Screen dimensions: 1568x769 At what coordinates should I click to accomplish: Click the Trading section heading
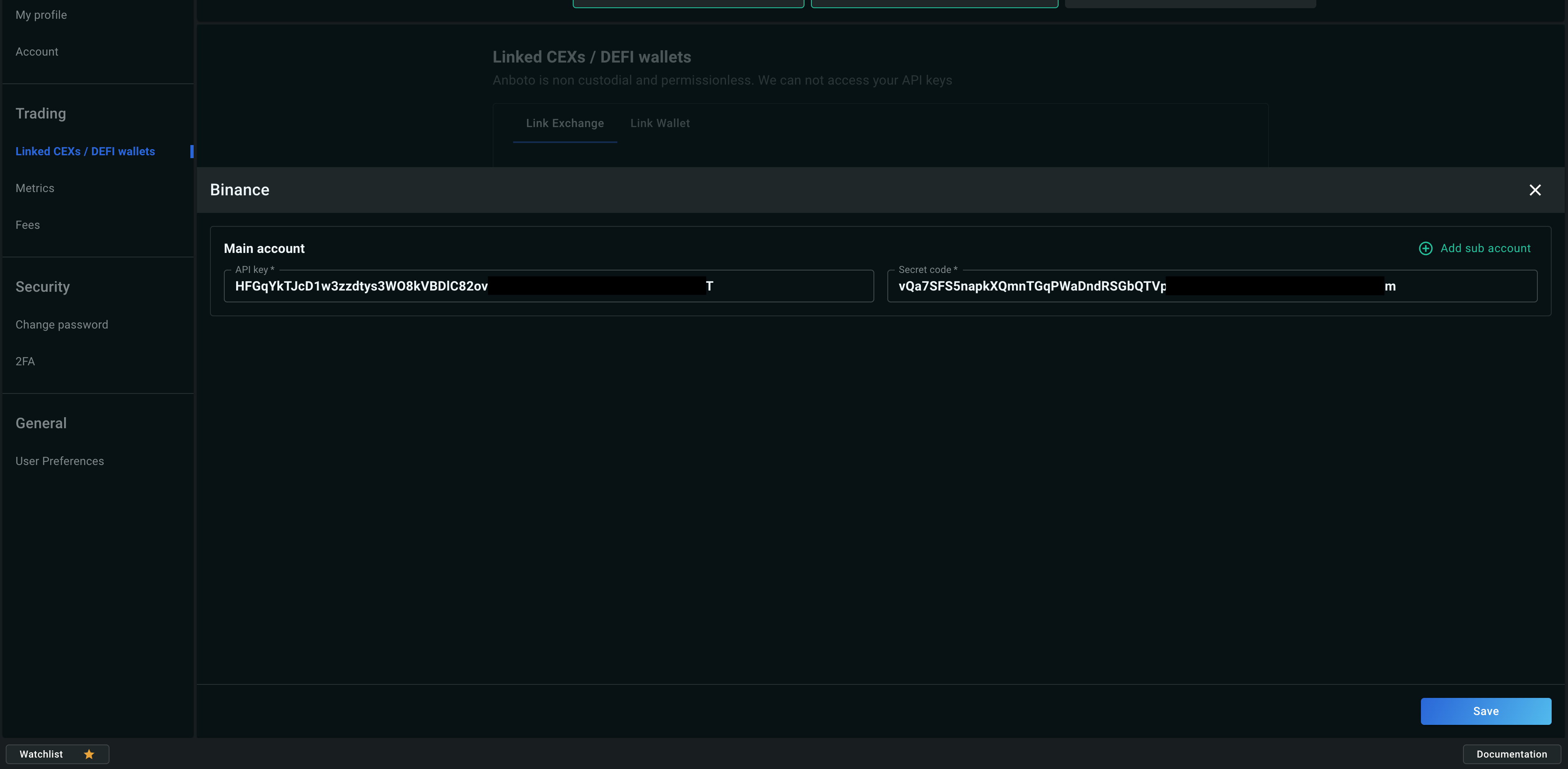click(x=41, y=114)
